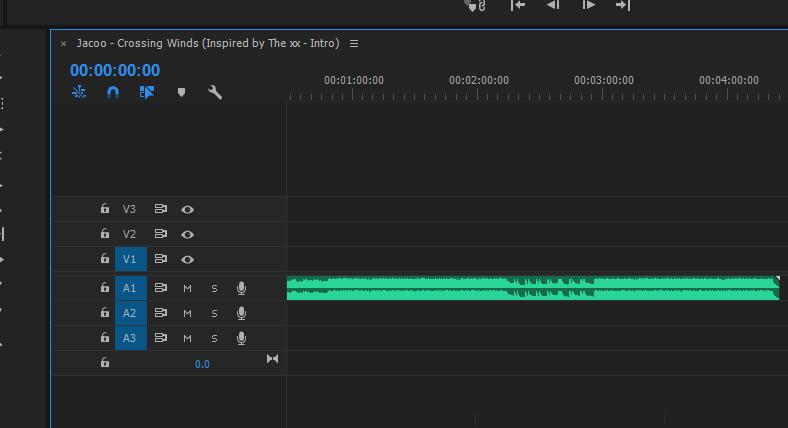Open Timeline Display Settings wrench
The image size is (788, 428).
pyautogui.click(x=215, y=92)
